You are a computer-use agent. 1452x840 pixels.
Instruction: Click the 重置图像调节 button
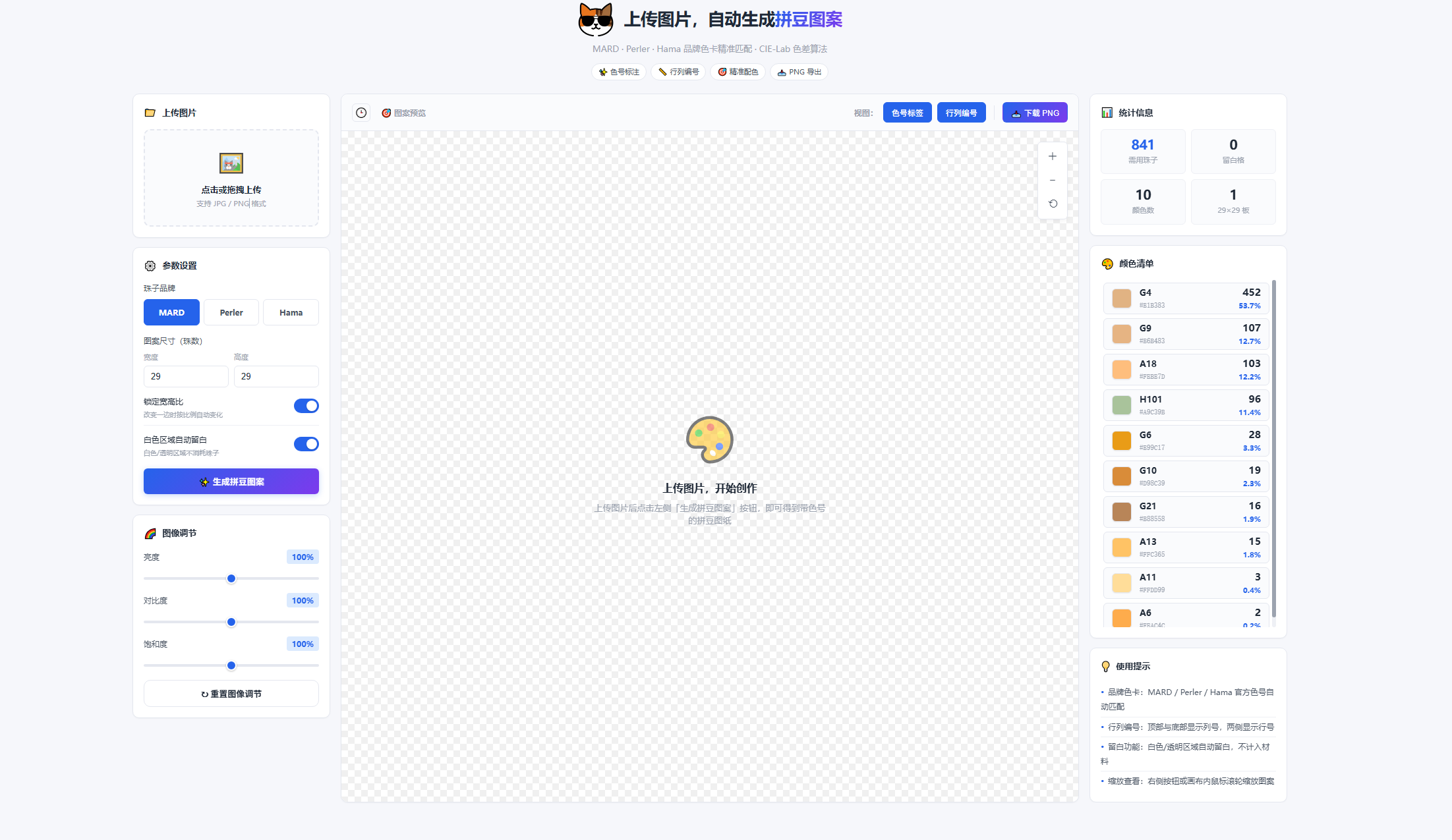tap(231, 694)
